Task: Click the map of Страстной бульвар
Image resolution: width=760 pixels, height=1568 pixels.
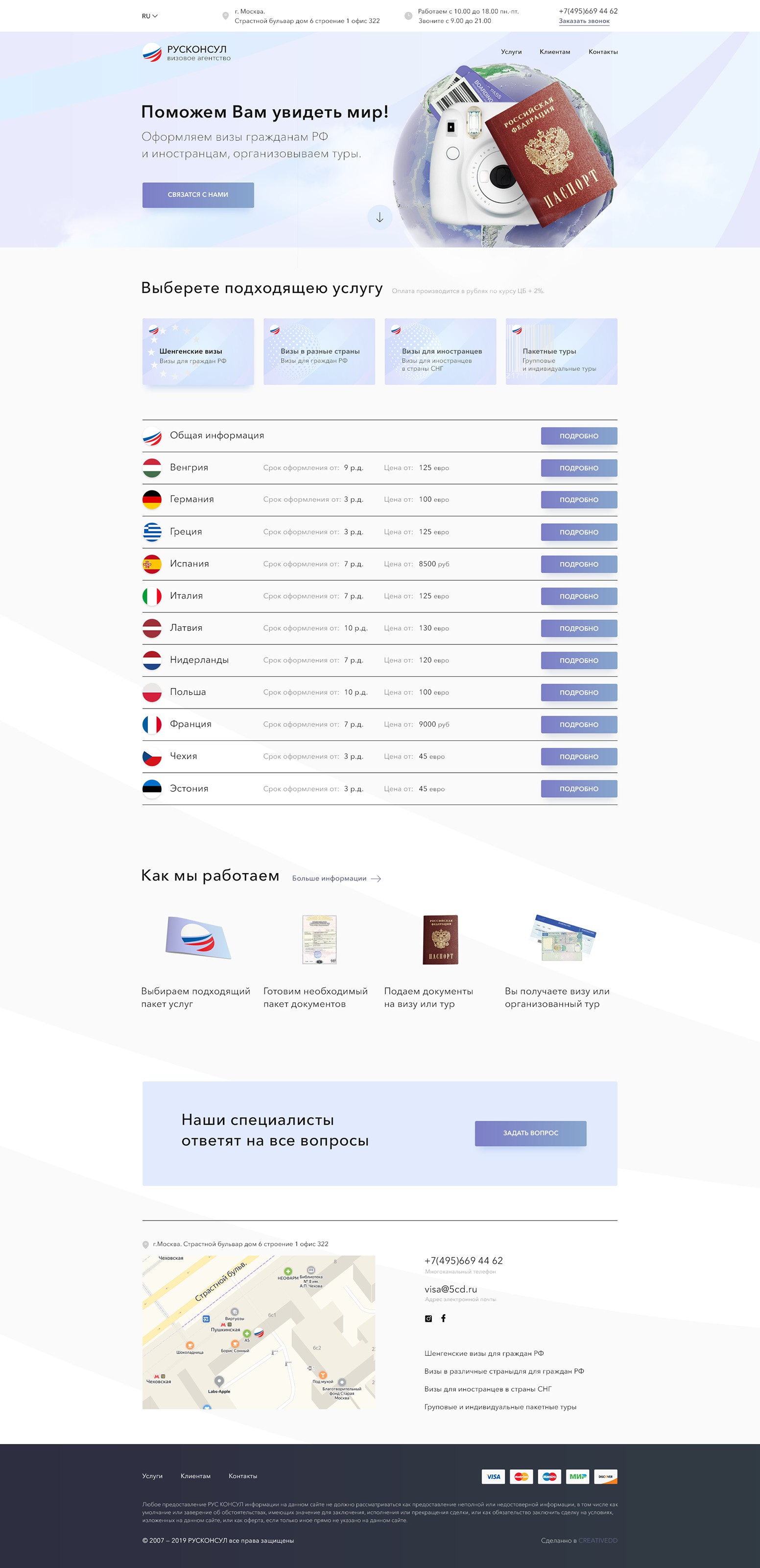Action: [259, 1332]
